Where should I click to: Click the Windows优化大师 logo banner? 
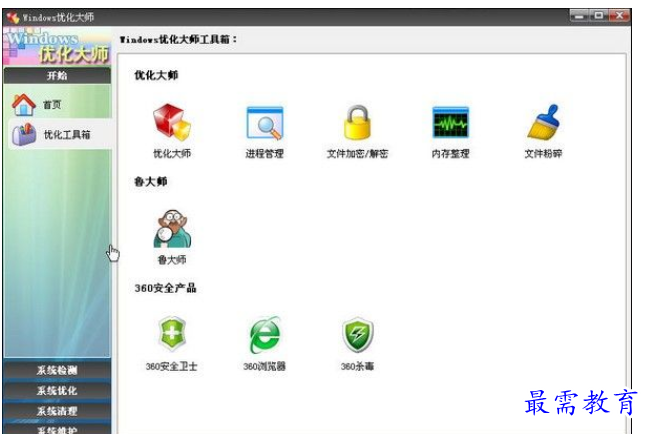57,46
